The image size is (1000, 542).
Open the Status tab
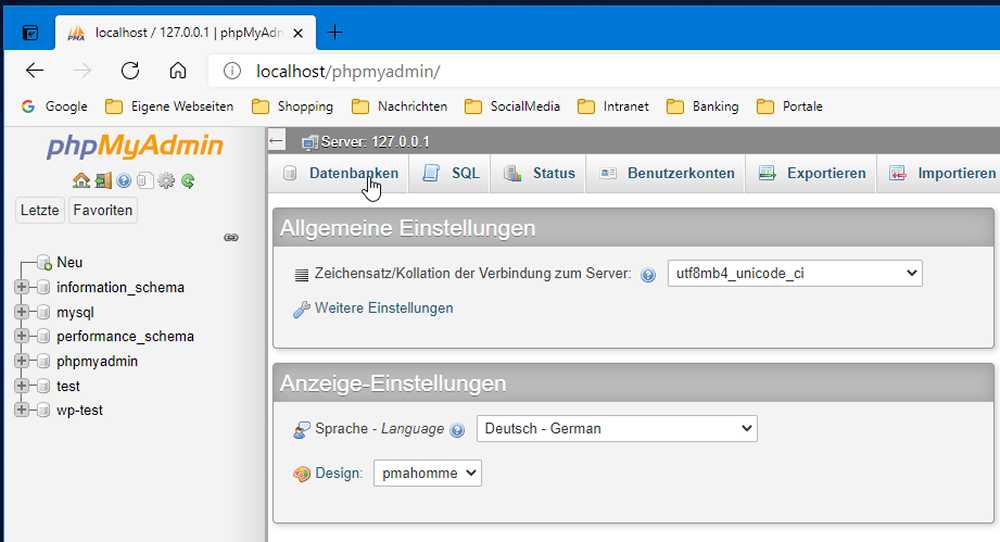coord(539,173)
